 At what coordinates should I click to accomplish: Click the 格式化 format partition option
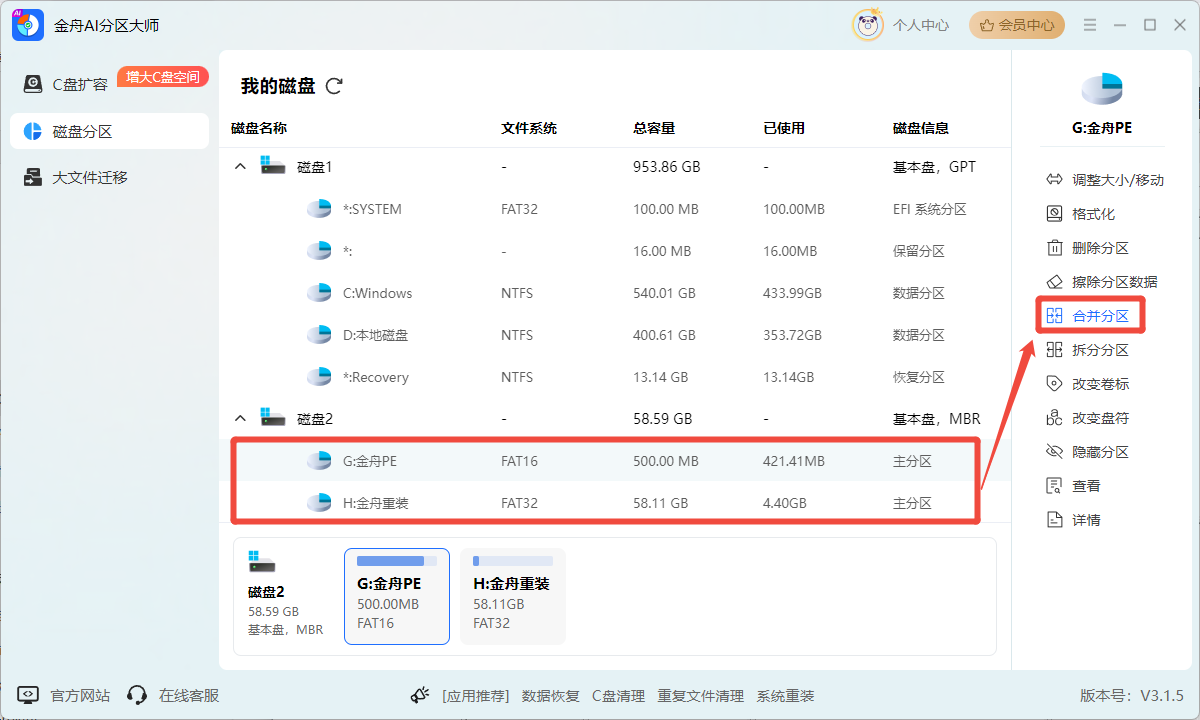click(x=1092, y=214)
